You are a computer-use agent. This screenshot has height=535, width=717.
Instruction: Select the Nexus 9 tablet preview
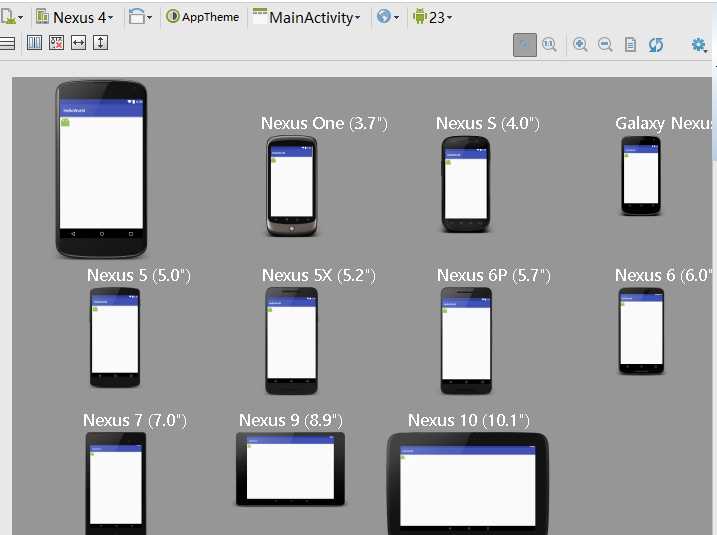[290, 469]
